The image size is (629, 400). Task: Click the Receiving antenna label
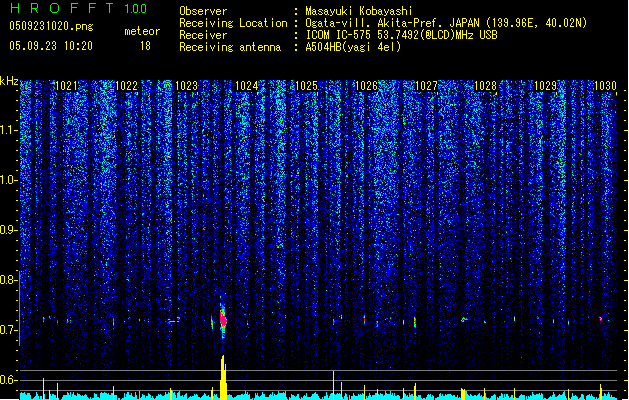pos(230,47)
